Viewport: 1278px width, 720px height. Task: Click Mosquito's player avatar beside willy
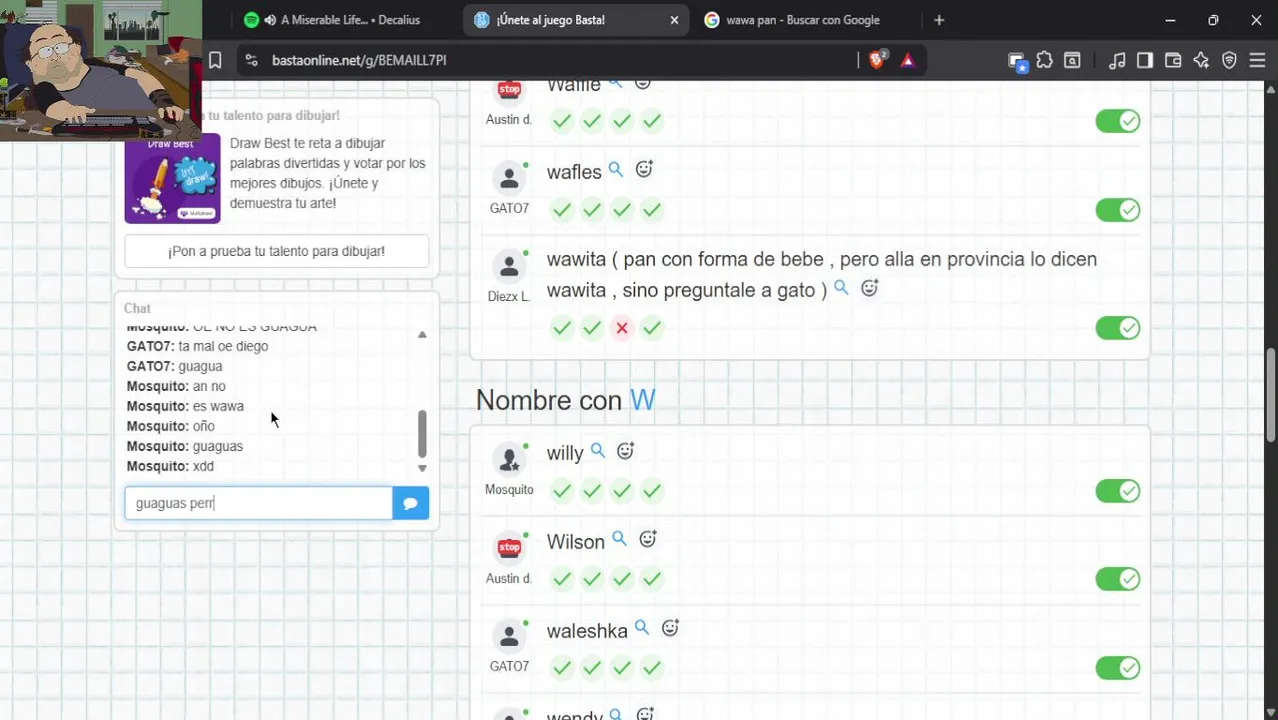[509, 459]
